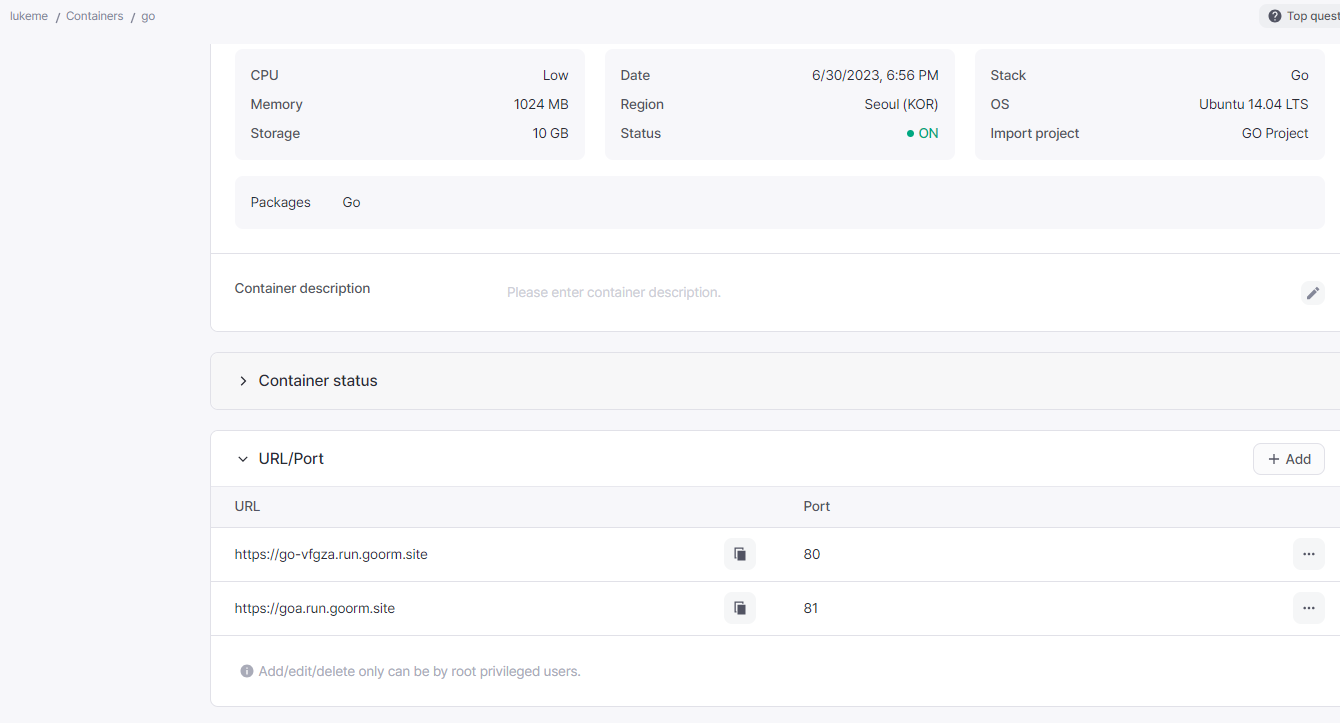
Task: Collapse the URL/Port section
Action: (243, 459)
